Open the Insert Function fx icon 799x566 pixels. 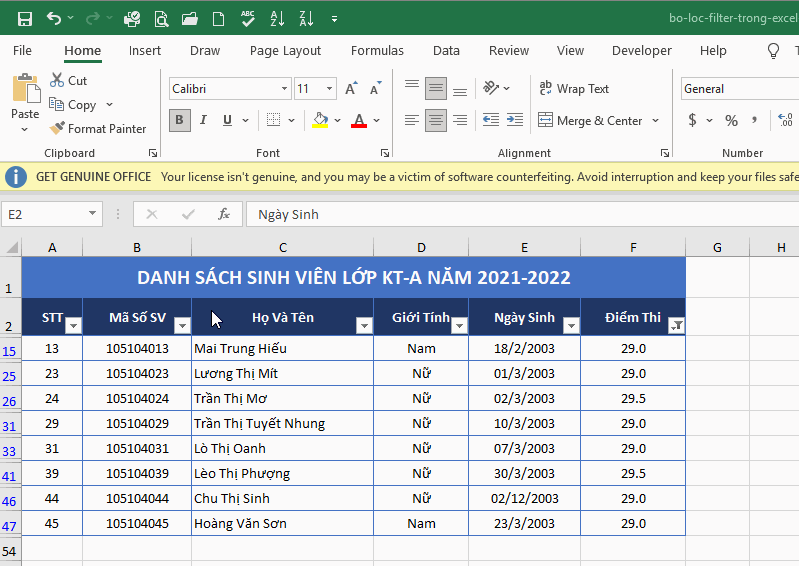(x=224, y=214)
